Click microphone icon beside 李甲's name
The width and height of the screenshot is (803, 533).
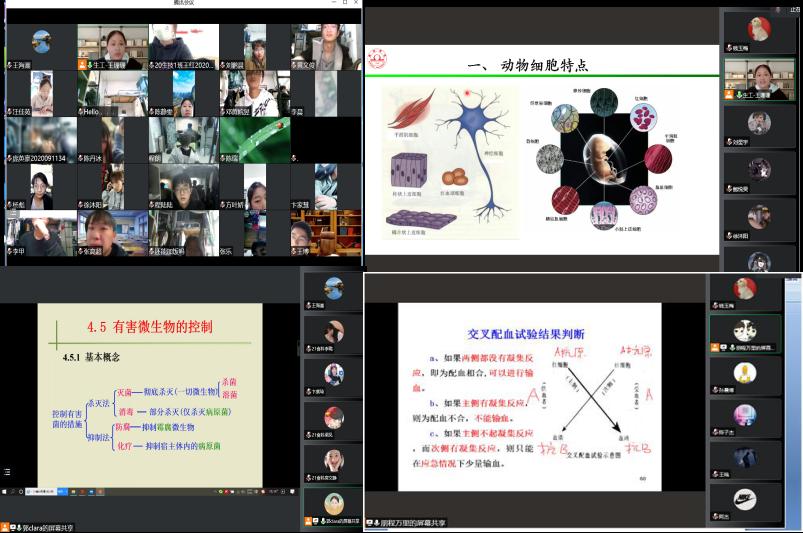point(9,252)
